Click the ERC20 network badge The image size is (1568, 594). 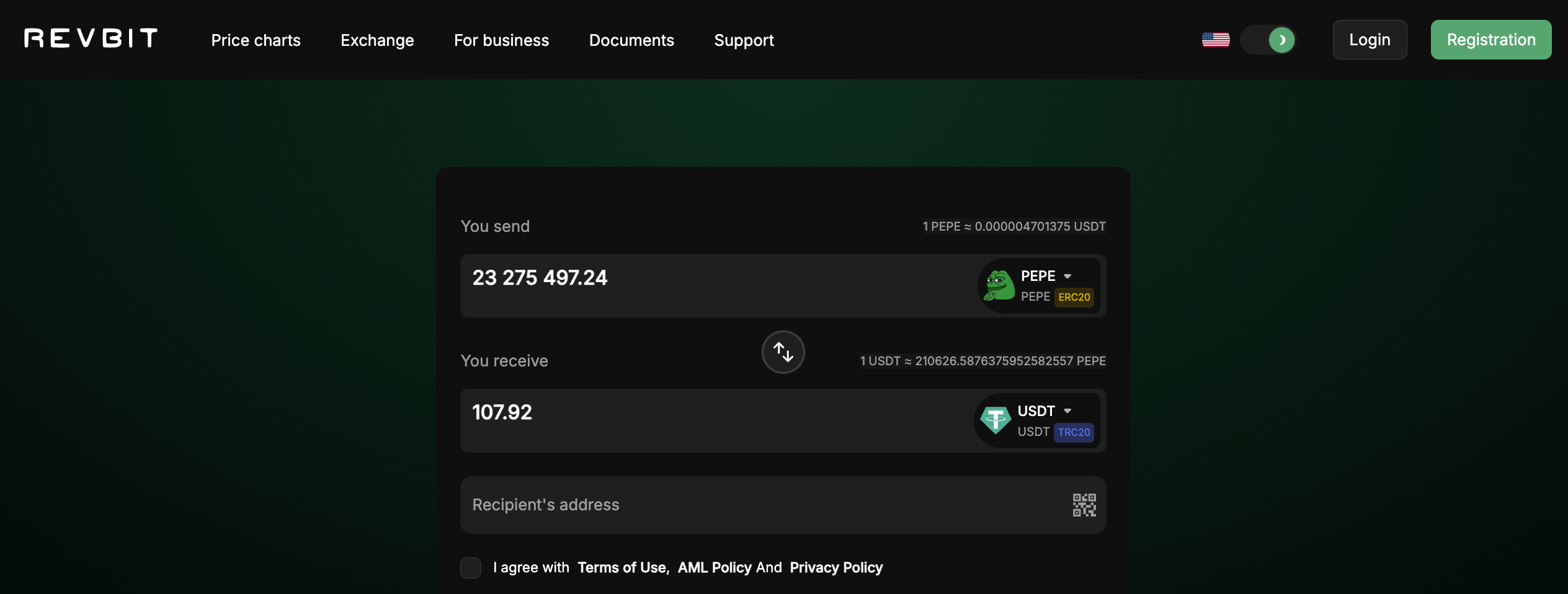pos(1074,297)
